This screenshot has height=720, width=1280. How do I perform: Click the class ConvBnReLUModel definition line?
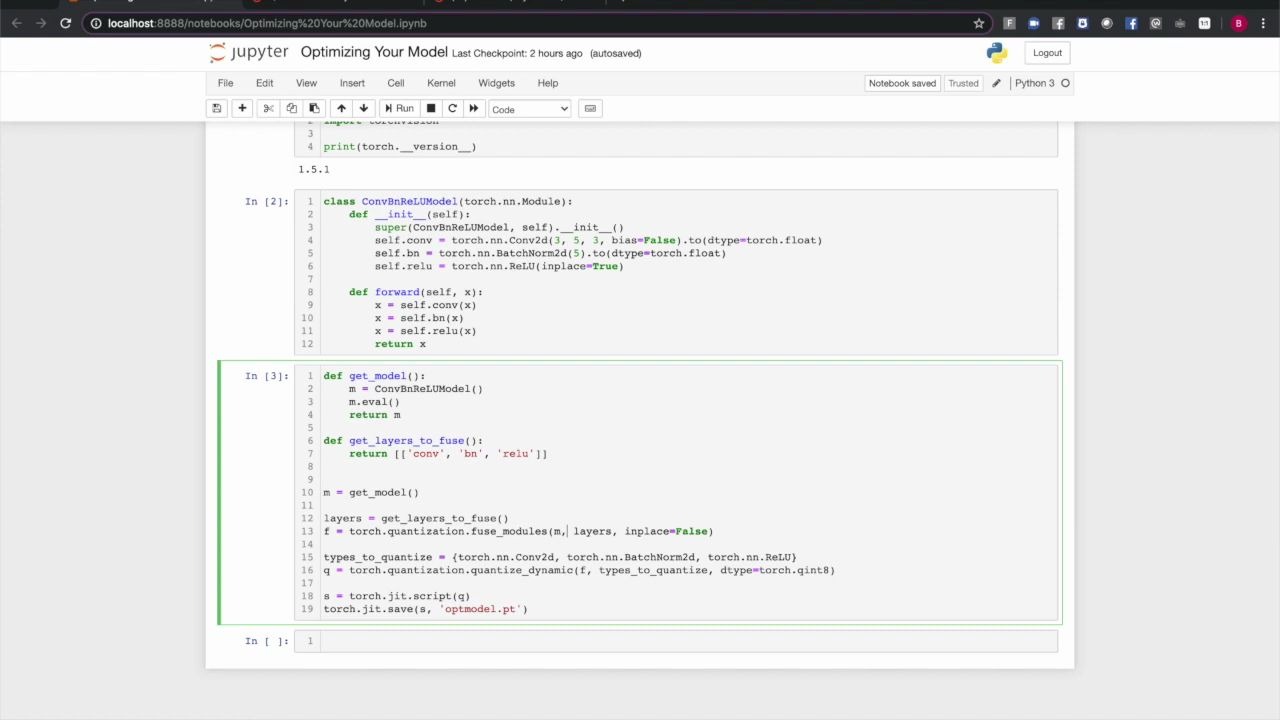coord(448,201)
